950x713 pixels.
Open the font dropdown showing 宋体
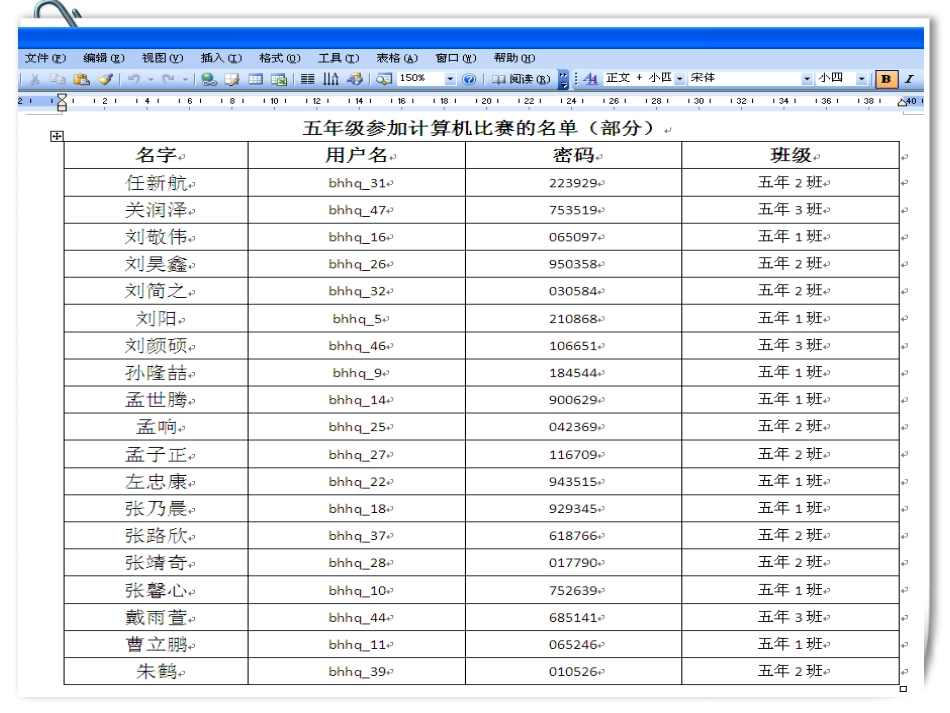point(806,79)
